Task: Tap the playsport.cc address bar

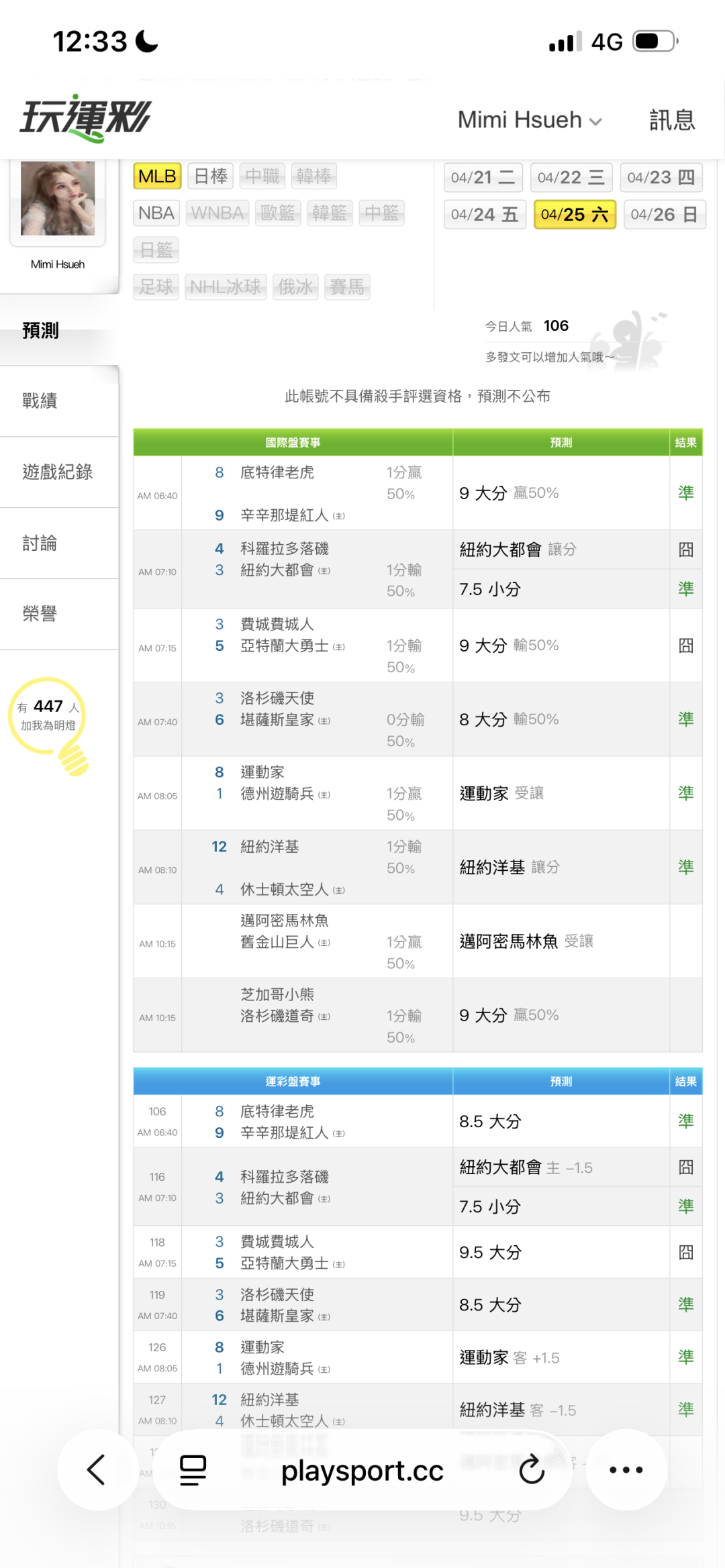Action: click(x=362, y=1470)
